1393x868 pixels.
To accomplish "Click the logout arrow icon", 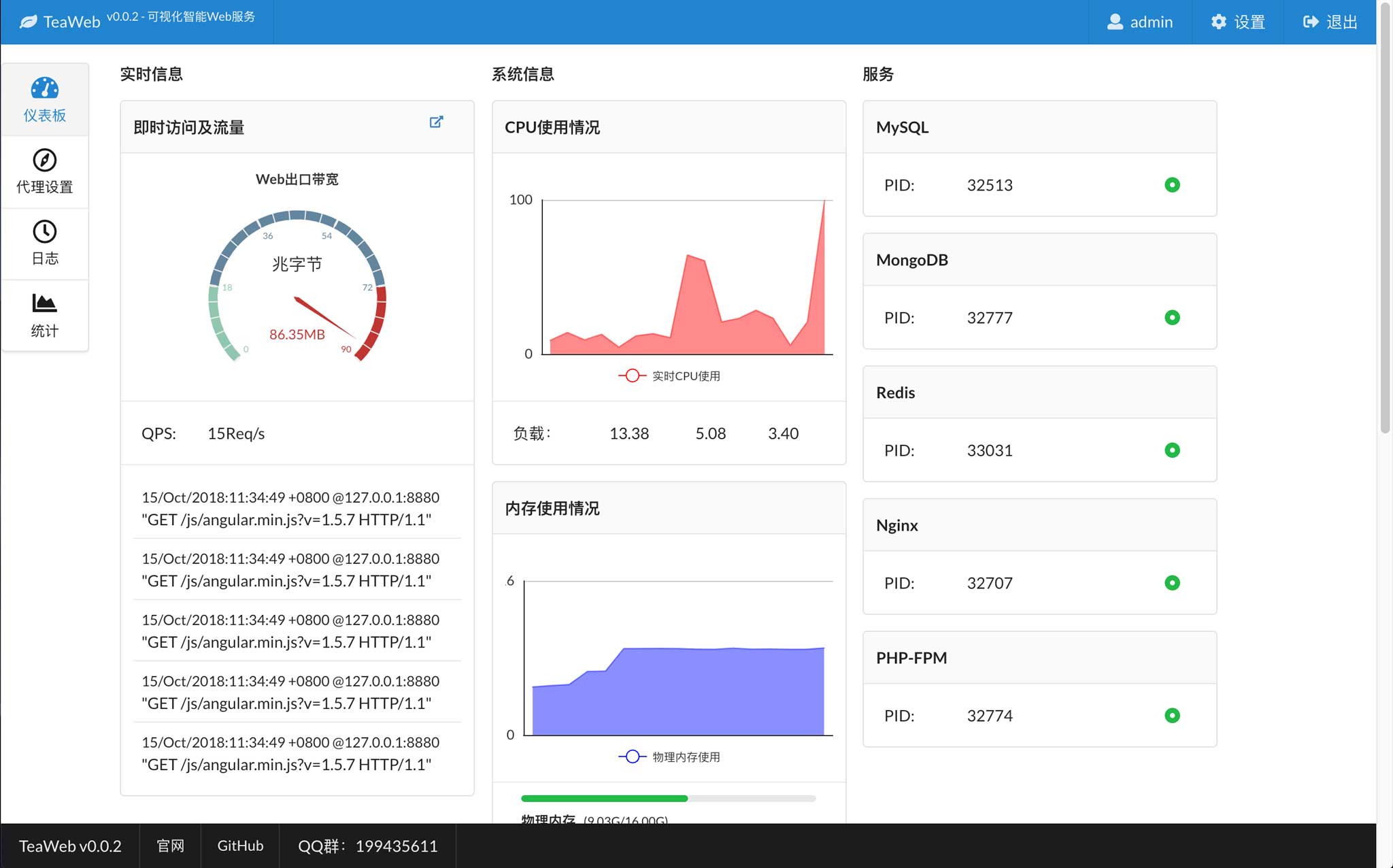I will point(1311,22).
